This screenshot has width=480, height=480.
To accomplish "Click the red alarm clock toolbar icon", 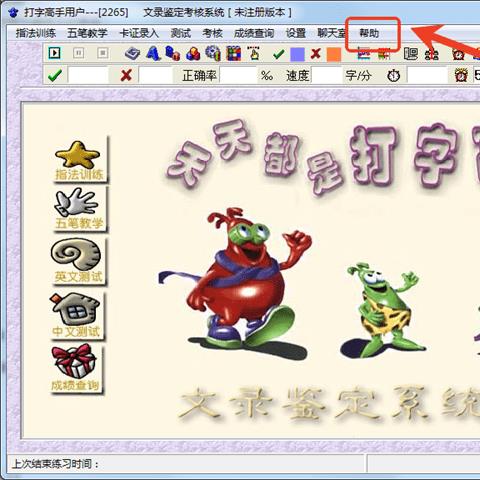I will [x=459, y=54].
